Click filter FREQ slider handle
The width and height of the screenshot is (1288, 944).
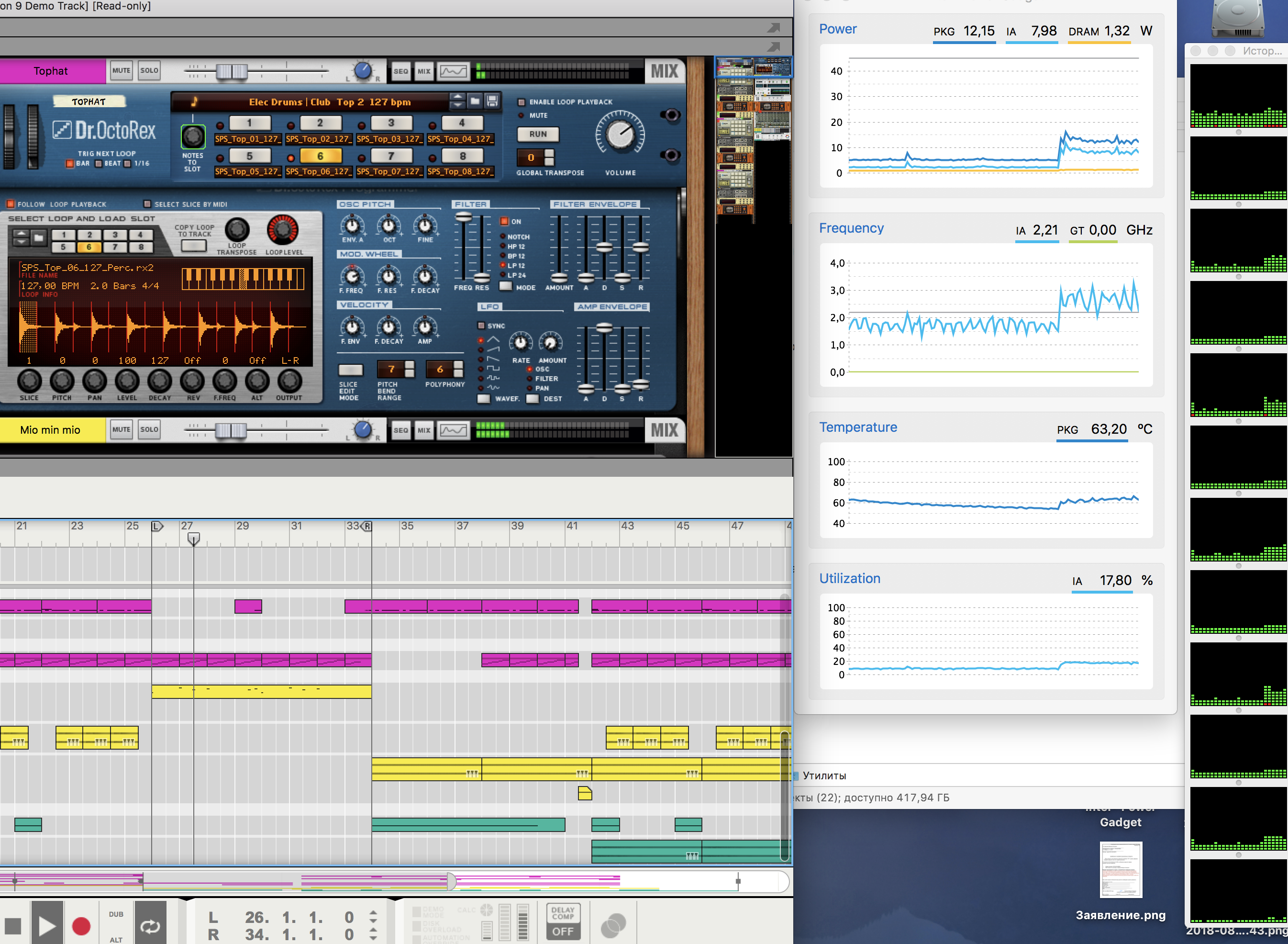[x=463, y=217]
